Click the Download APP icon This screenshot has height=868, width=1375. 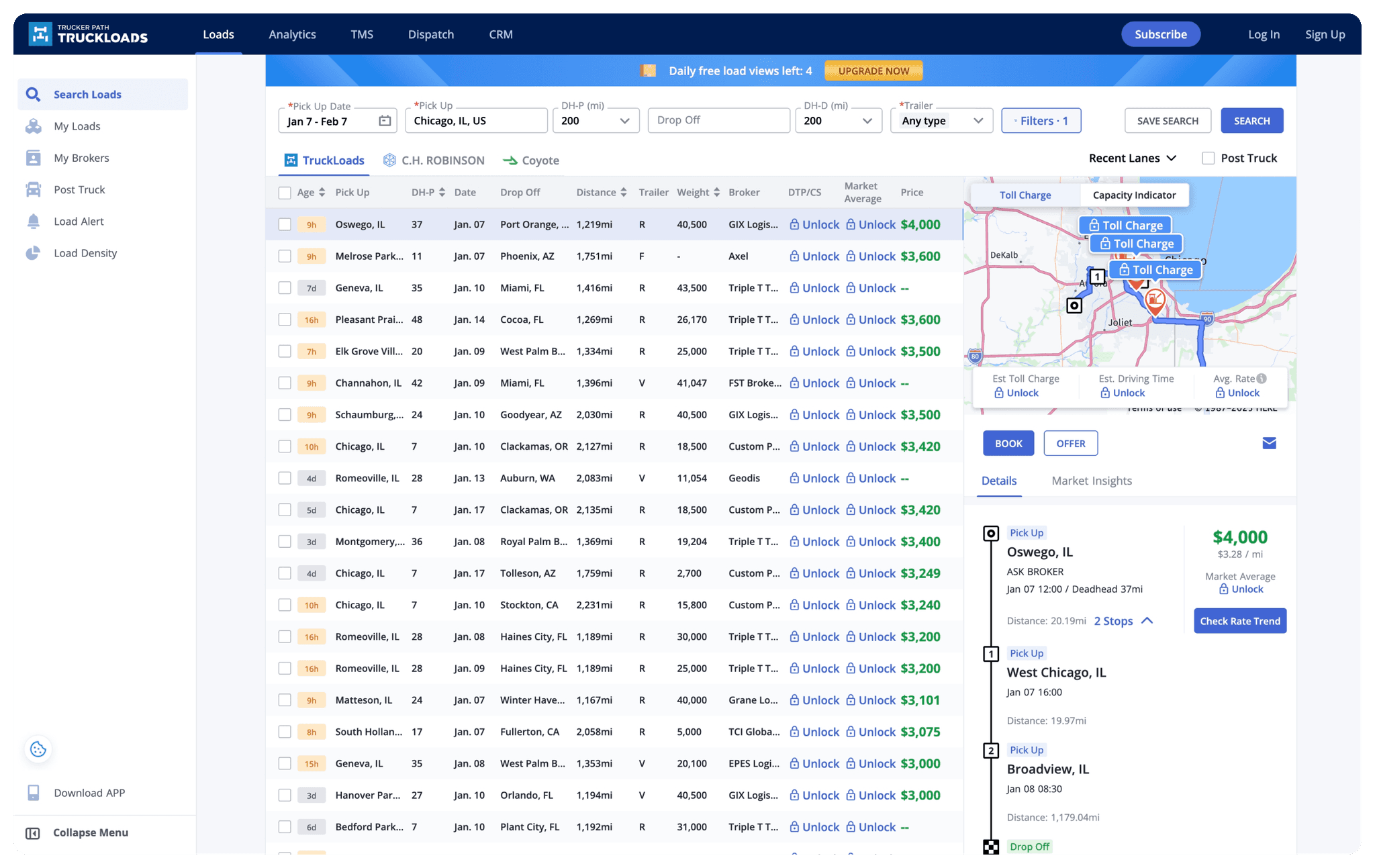click(x=33, y=792)
